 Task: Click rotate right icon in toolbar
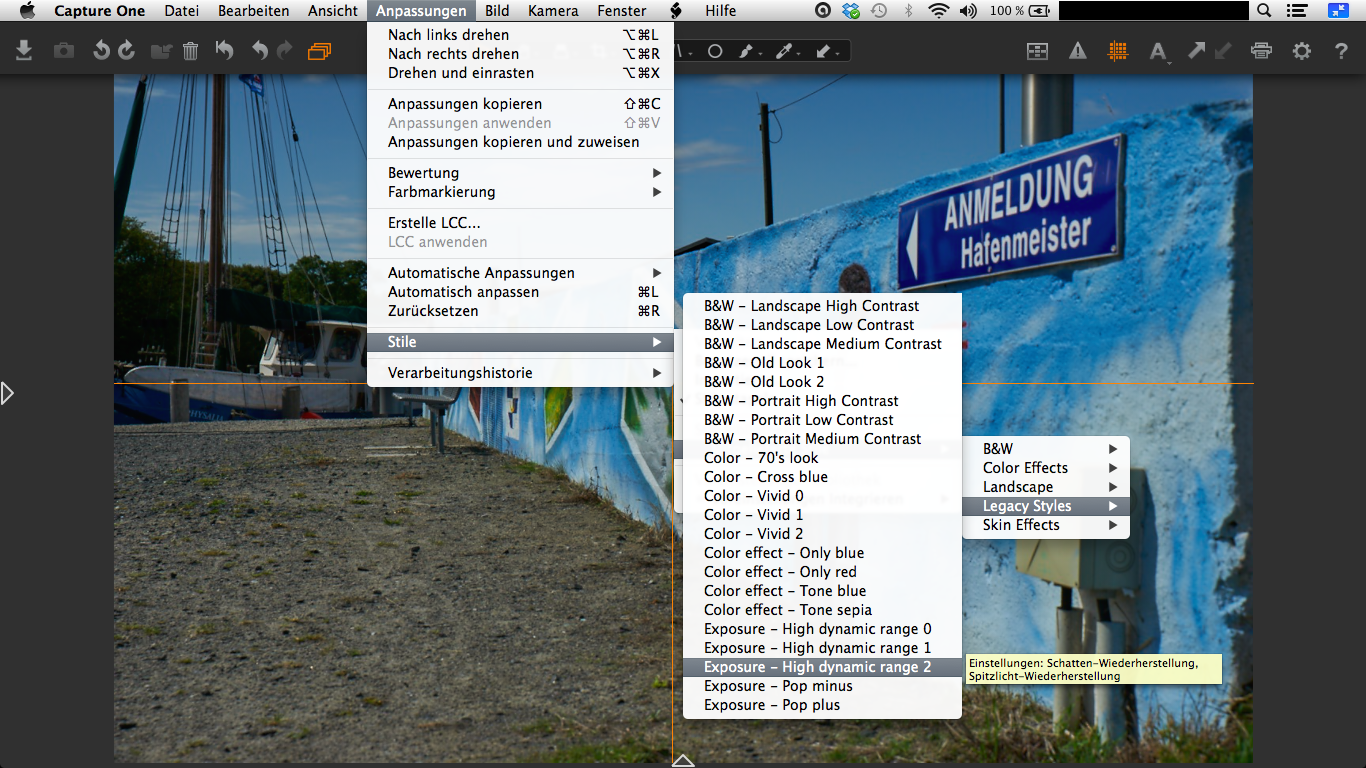coord(126,50)
